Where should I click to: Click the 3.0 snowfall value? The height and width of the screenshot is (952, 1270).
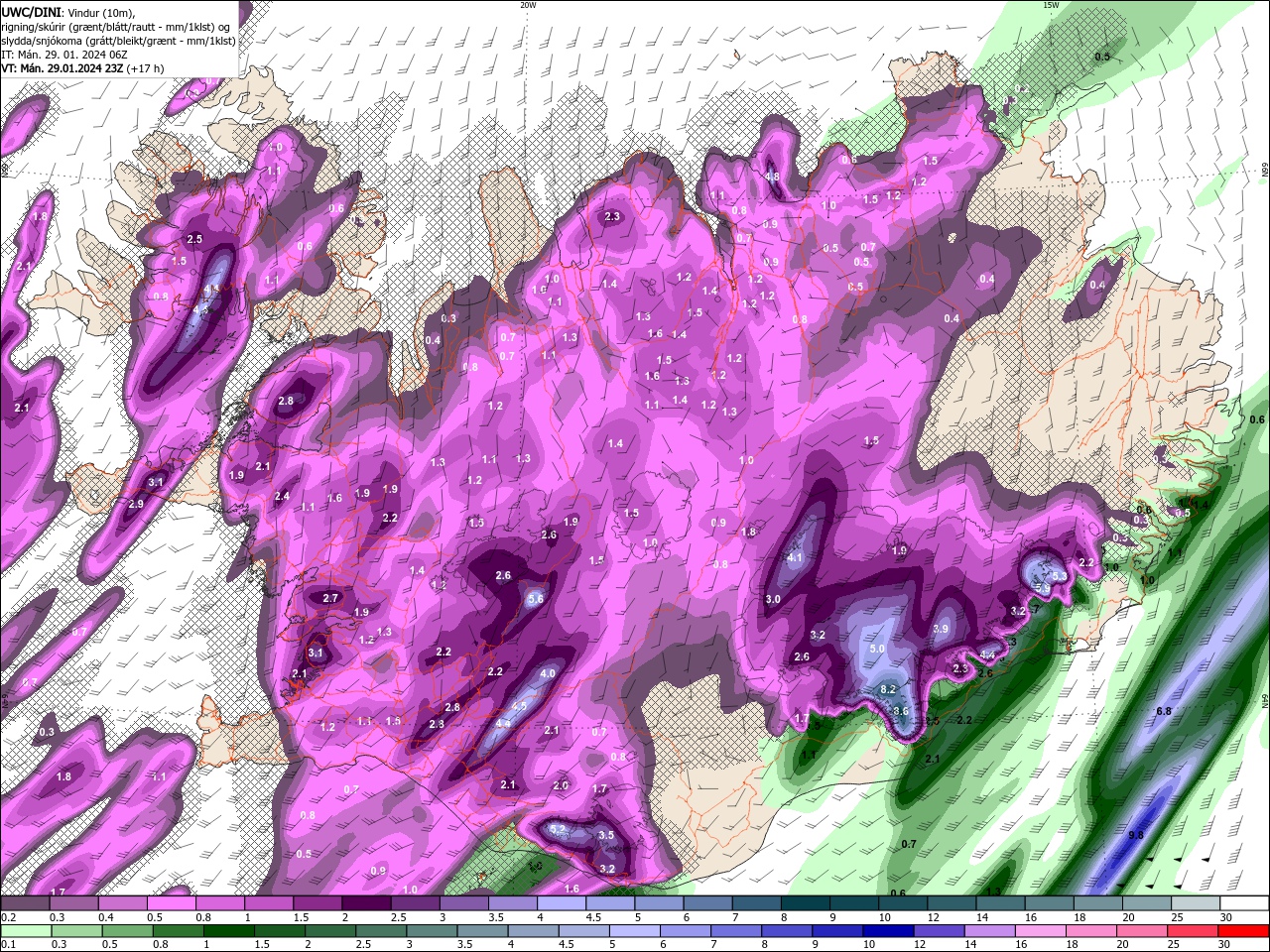tap(773, 599)
